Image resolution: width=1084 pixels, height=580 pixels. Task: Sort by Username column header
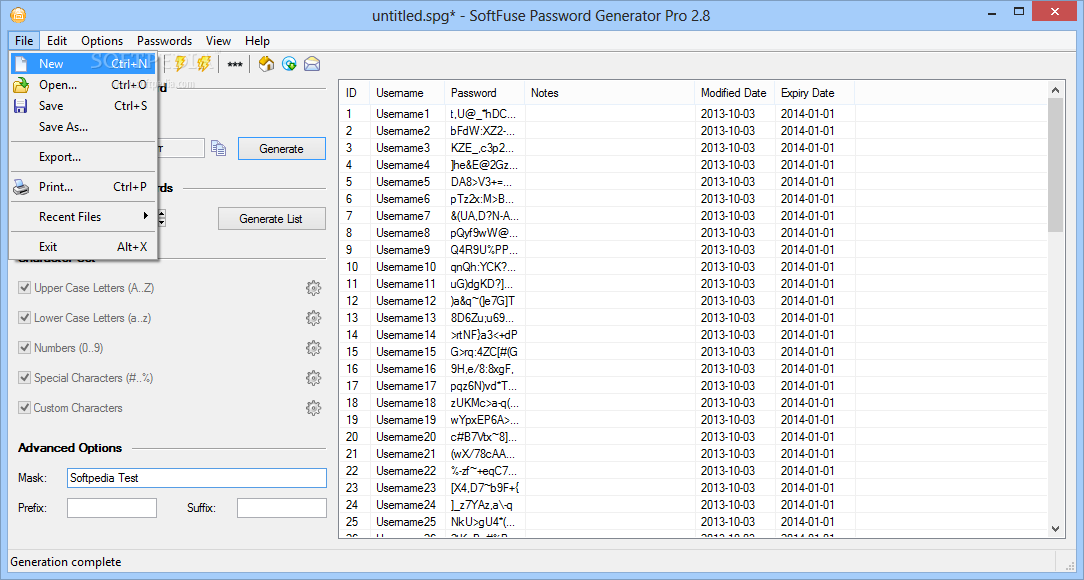pyautogui.click(x=407, y=93)
